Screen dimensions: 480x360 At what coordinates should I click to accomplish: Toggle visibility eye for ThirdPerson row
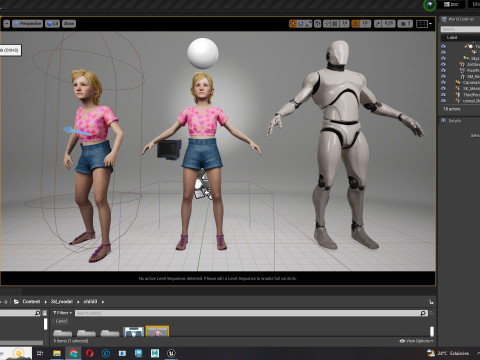click(x=443, y=95)
